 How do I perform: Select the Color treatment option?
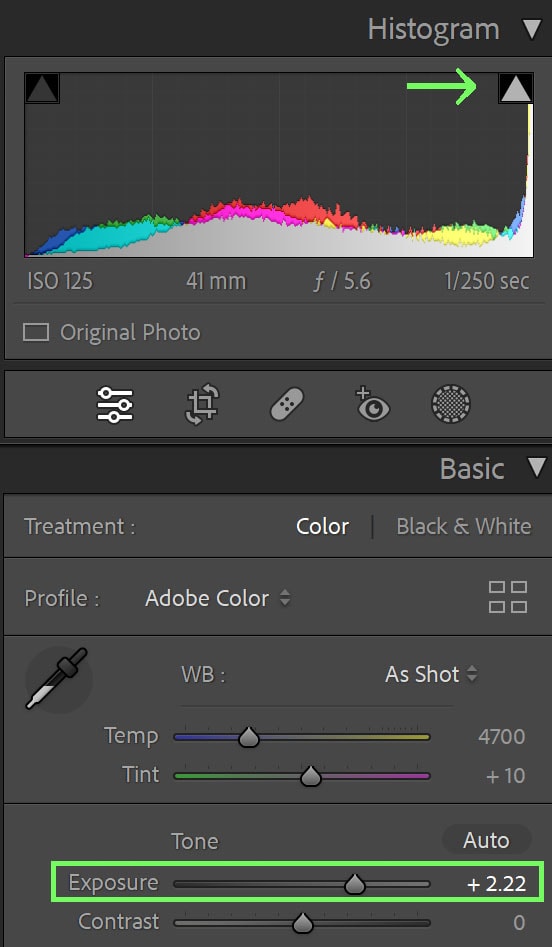tap(323, 526)
